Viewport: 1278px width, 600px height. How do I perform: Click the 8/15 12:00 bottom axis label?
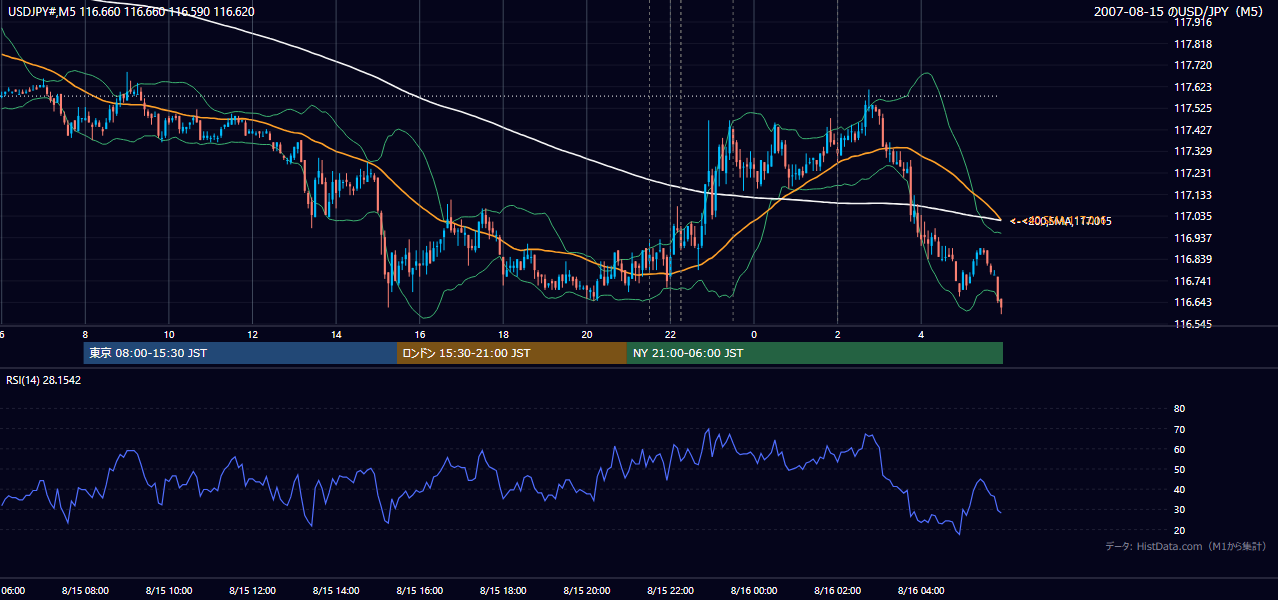point(253,590)
